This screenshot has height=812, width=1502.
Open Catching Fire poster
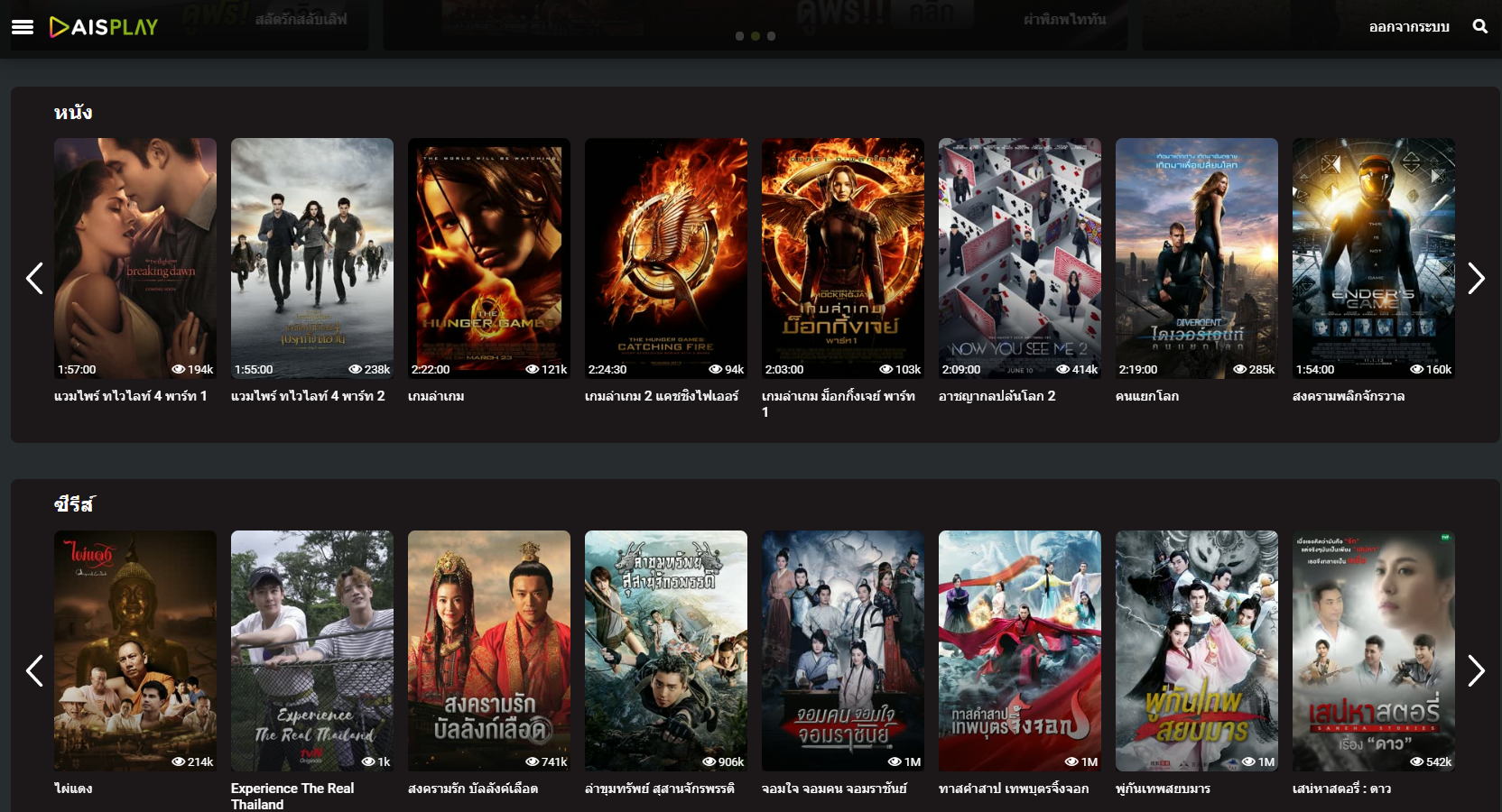666,258
